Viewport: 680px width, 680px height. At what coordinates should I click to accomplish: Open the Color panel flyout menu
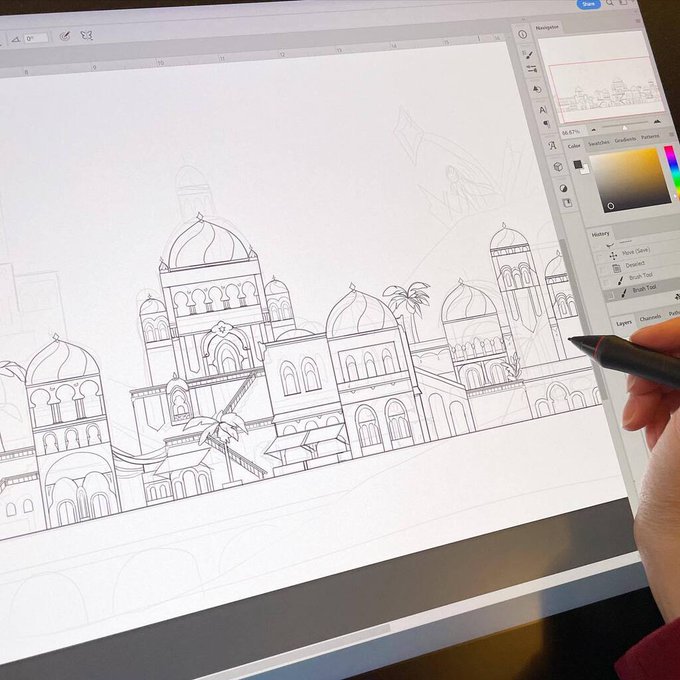[x=672, y=135]
